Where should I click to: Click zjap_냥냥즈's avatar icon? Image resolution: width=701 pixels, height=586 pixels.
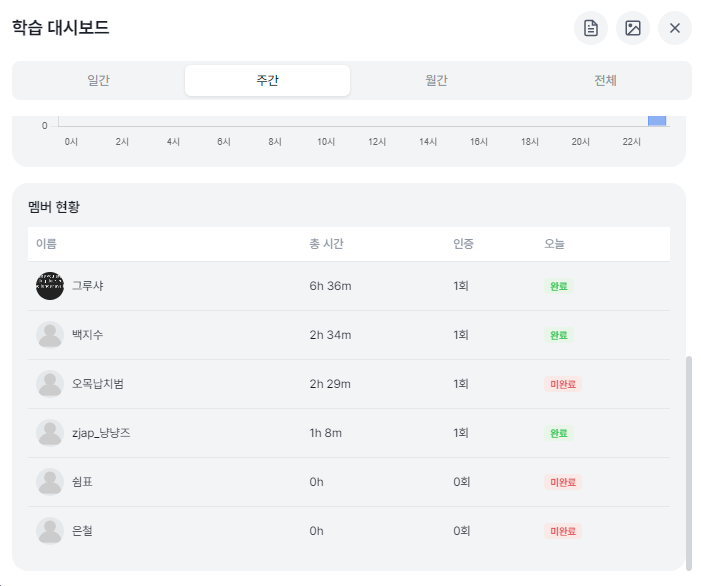click(50, 433)
